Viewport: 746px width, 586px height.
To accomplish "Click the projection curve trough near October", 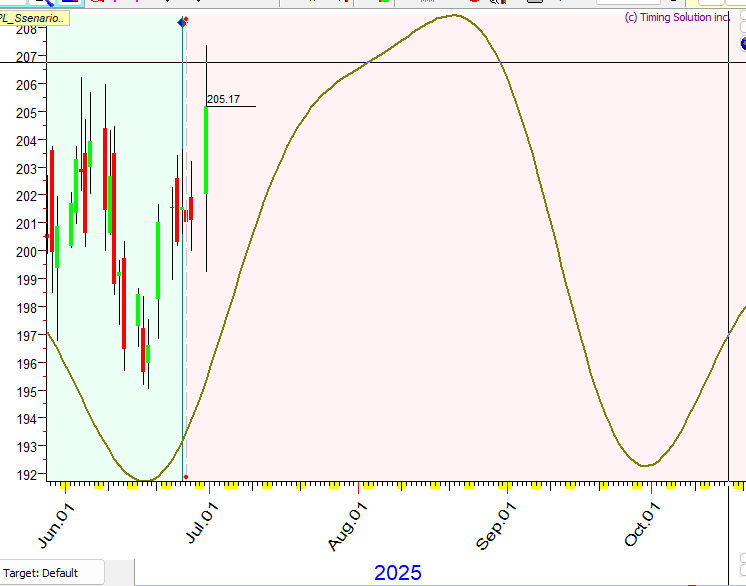I will [x=646, y=465].
